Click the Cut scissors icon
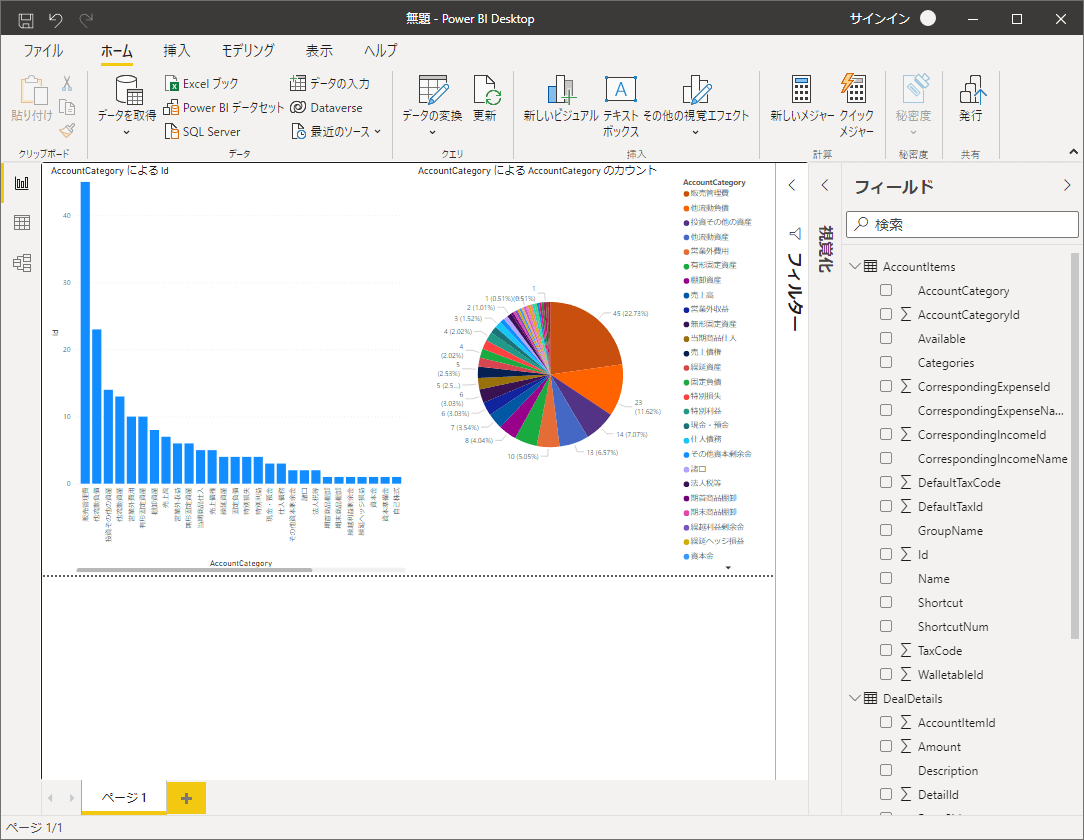 click(x=67, y=84)
